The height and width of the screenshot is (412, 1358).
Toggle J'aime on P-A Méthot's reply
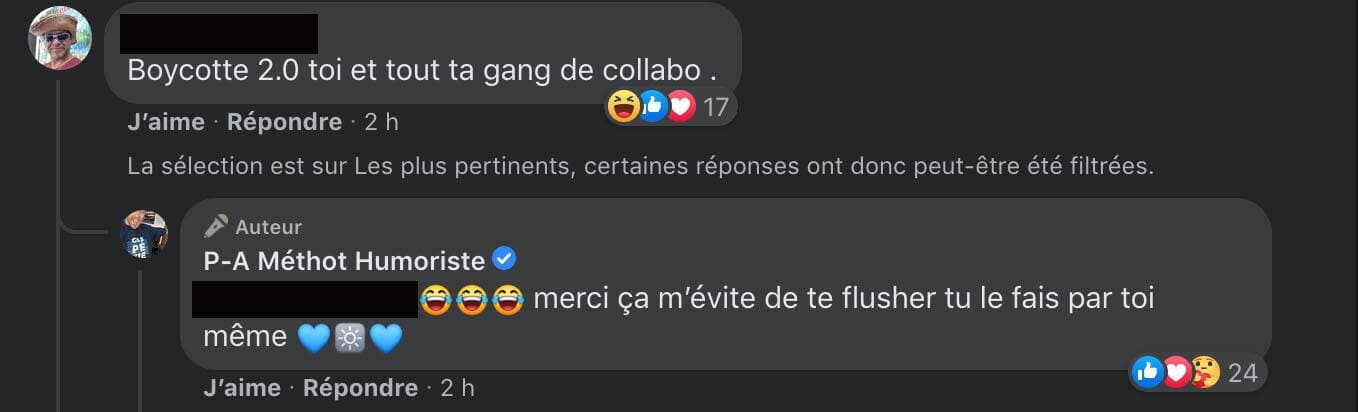pyautogui.click(x=241, y=388)
